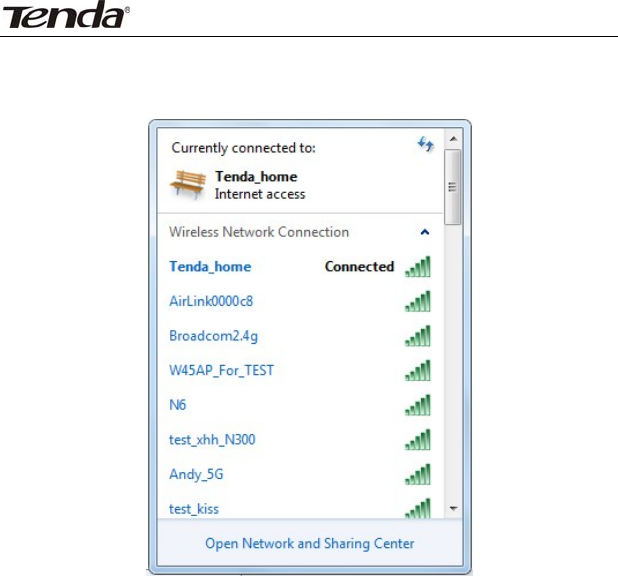Click the Tenda logo in header
The image size is (618, 576).
coord(66,15)
